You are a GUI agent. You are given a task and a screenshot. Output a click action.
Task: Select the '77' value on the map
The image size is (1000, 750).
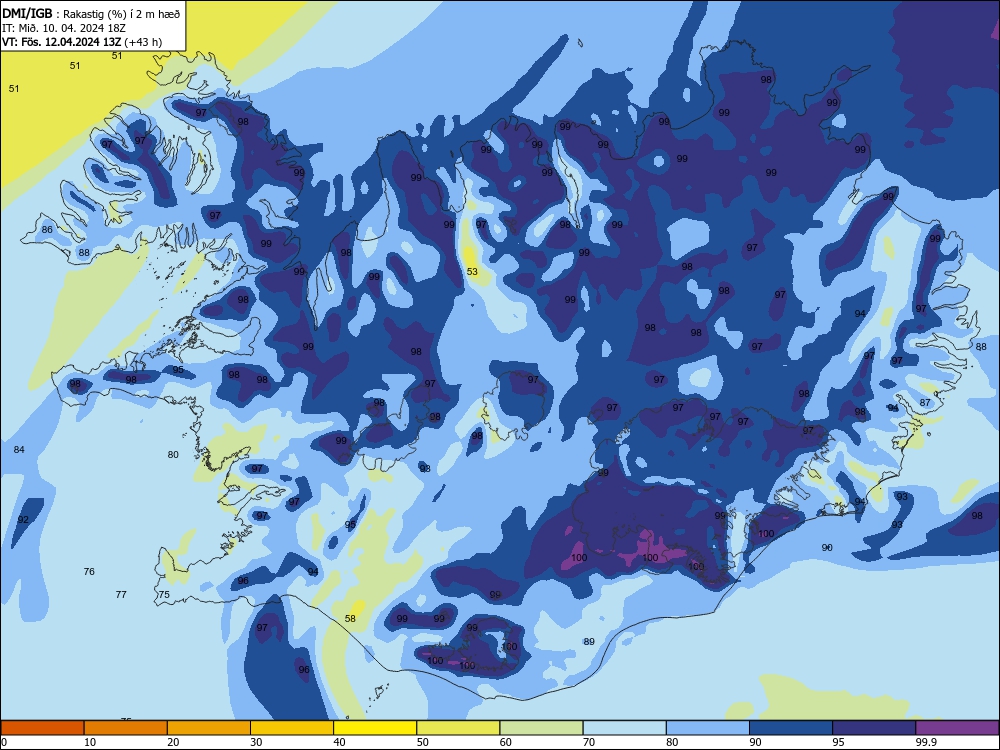[x=121, y=594]
